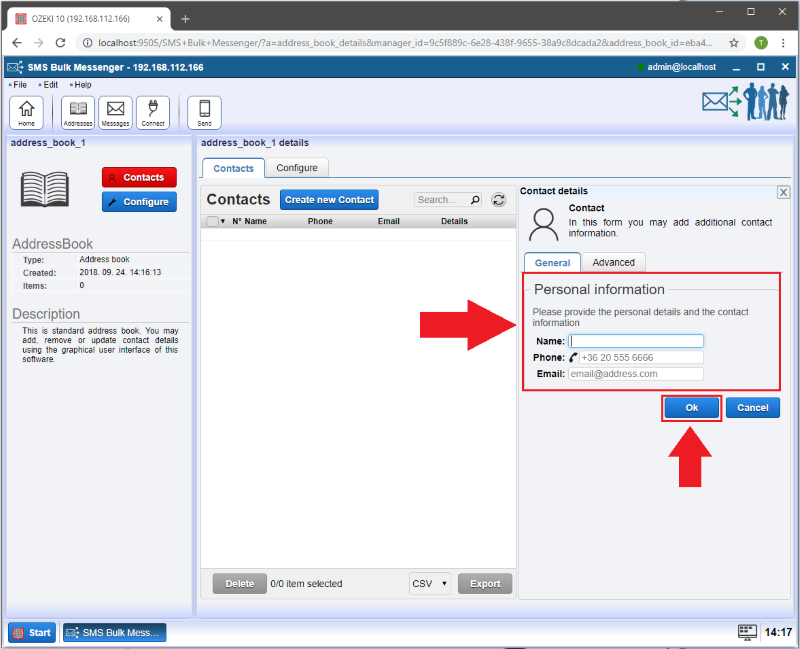Viewport: 800px width, 649px height.
Task: Open the File menu
Action: (x=19, y=85)
